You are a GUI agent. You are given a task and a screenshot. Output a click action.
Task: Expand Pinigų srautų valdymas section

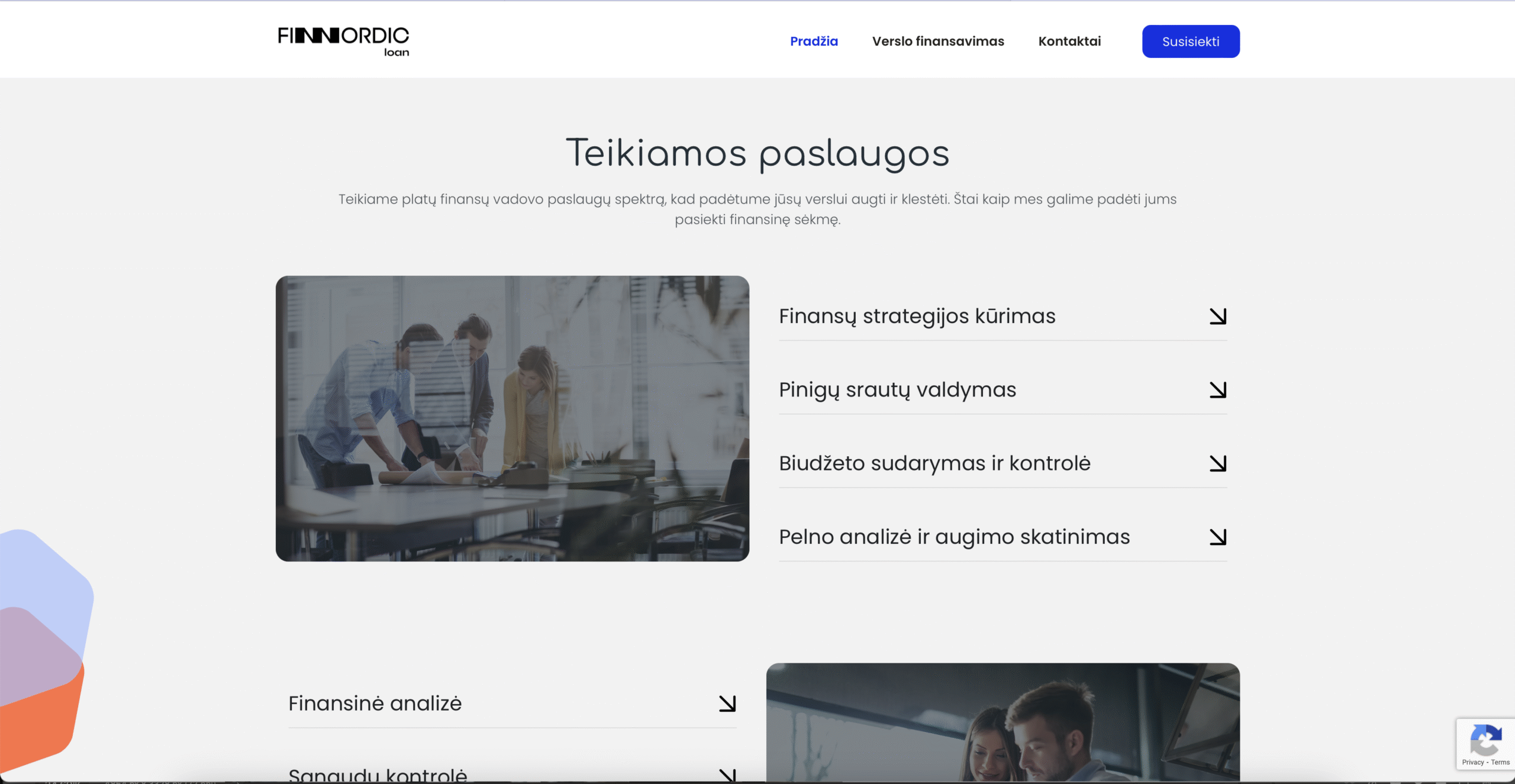[x=897, y=390]
